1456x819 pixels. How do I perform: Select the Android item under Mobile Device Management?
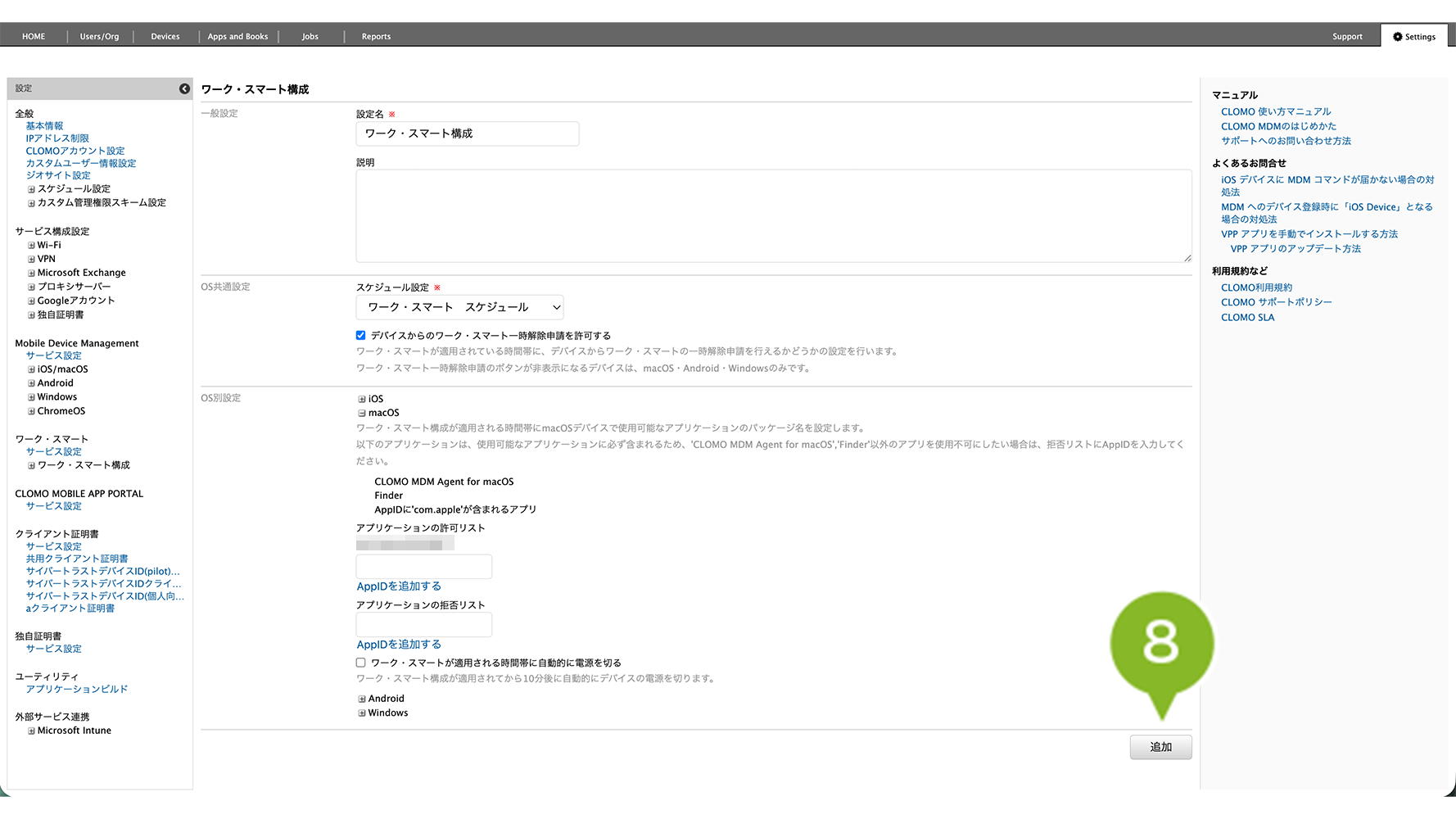tap(56, 383)
